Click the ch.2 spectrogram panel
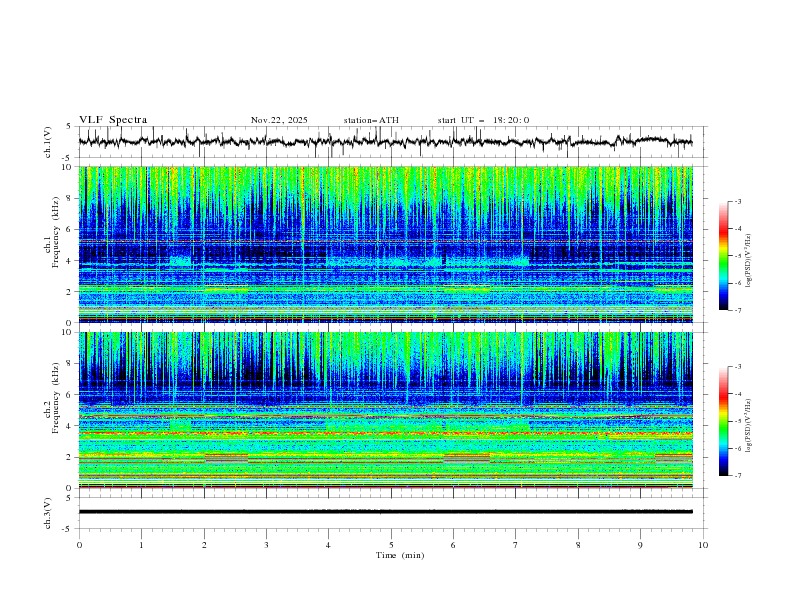The width and height of the screenshot is (792, 612). coord(385,410)
